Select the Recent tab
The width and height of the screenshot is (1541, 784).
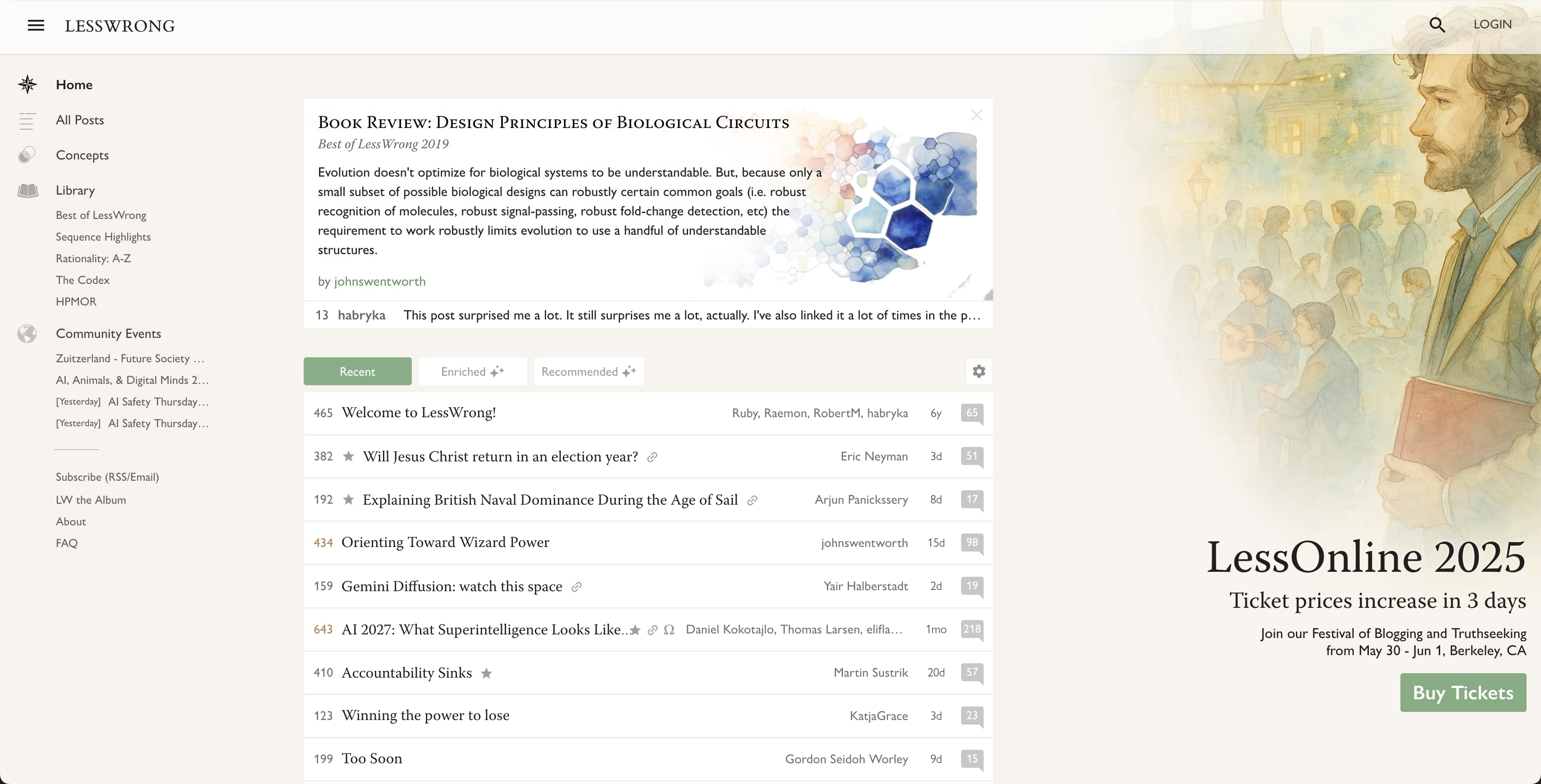[357, 371]
